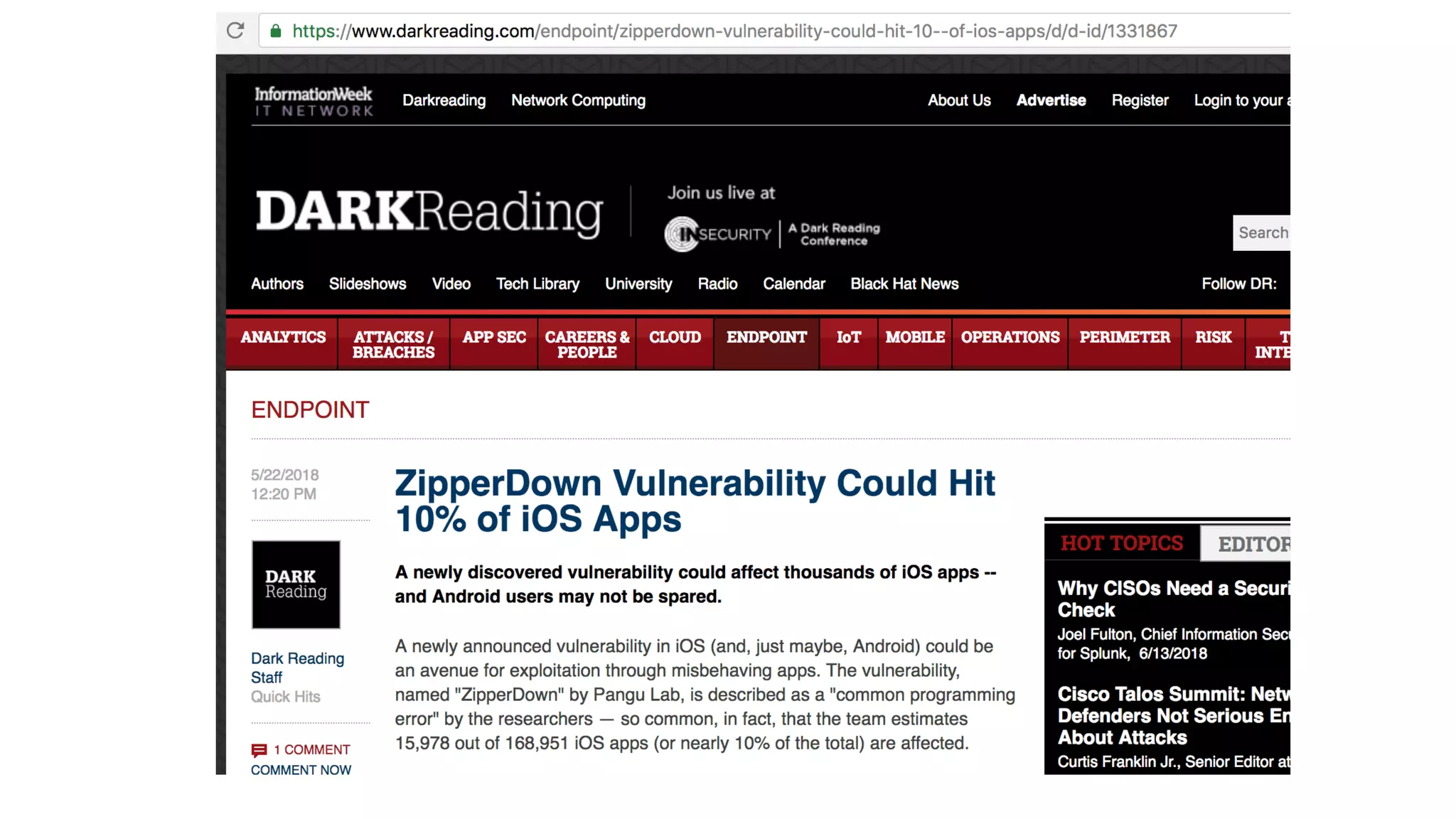Open the ATTACKS / BREACHES category
This screenshot has height=819, width=1456.
pyautogui.click(x=393, y=345)
